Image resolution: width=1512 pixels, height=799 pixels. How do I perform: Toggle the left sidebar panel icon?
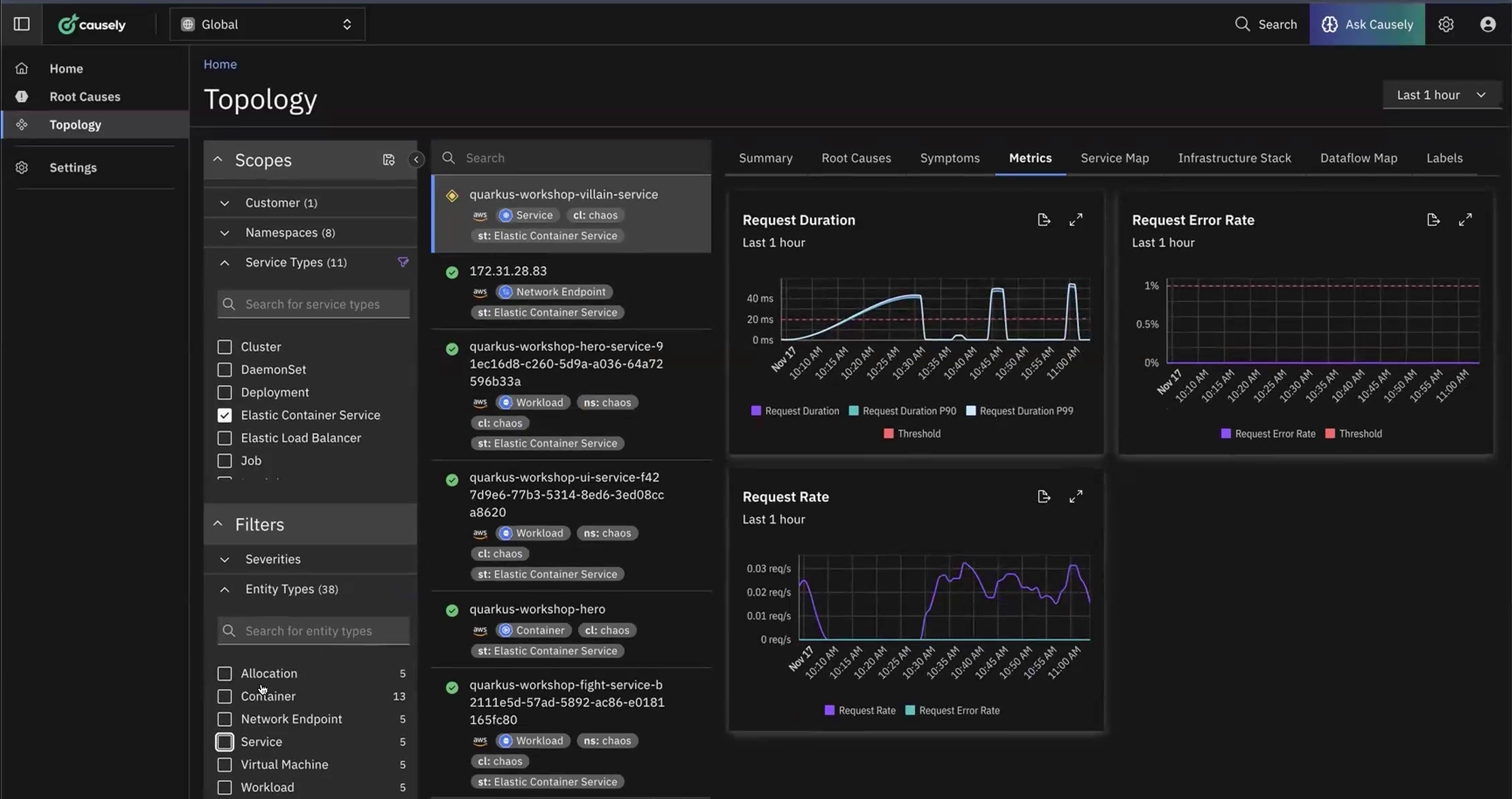click(x=22, y=24)
